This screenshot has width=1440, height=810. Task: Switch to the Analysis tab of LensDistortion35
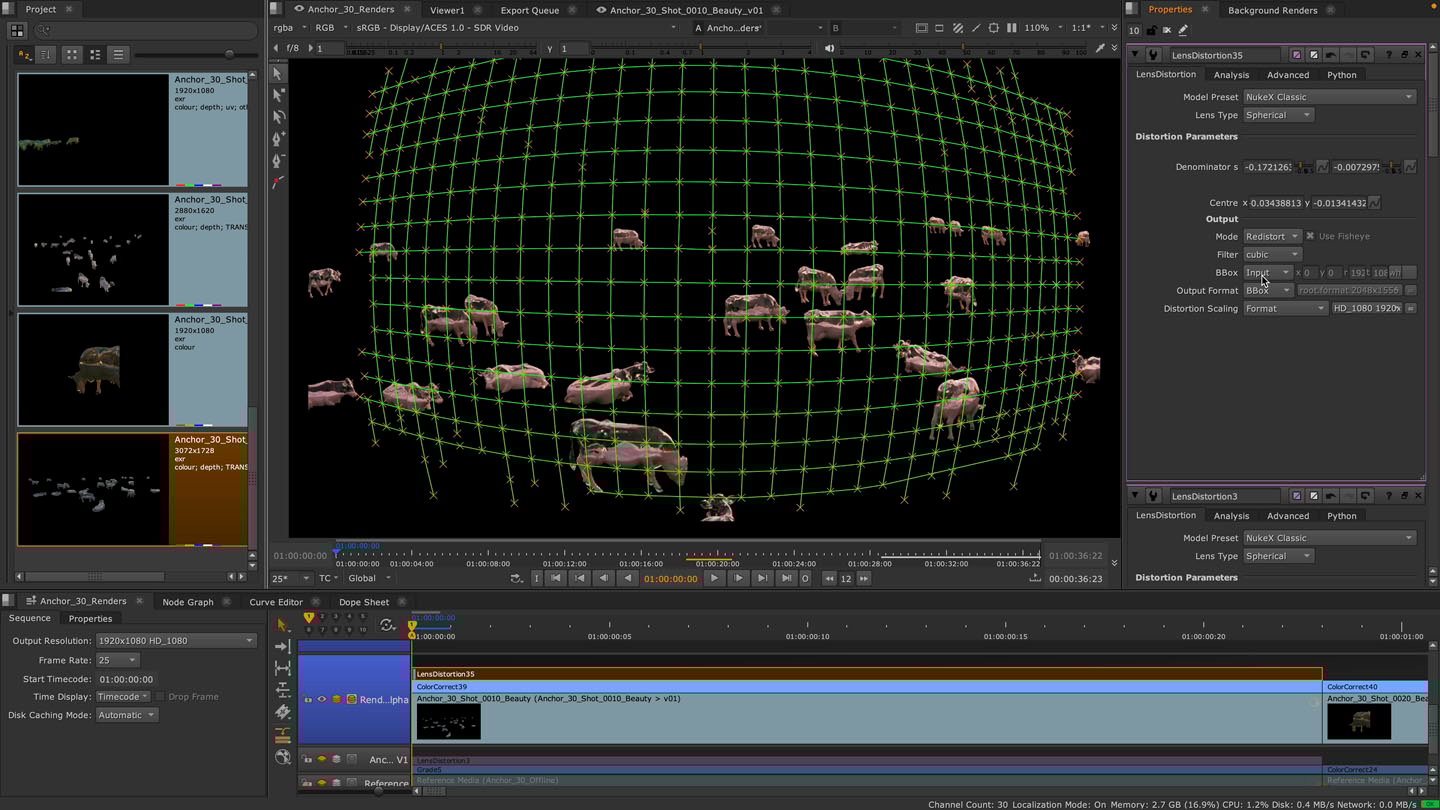pyautogui.click(x=1231, y=74)
